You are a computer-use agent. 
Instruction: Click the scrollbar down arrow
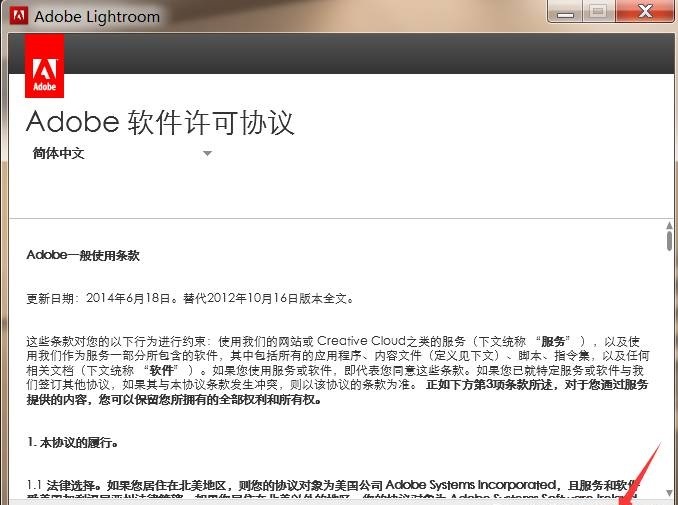[669, 493]
